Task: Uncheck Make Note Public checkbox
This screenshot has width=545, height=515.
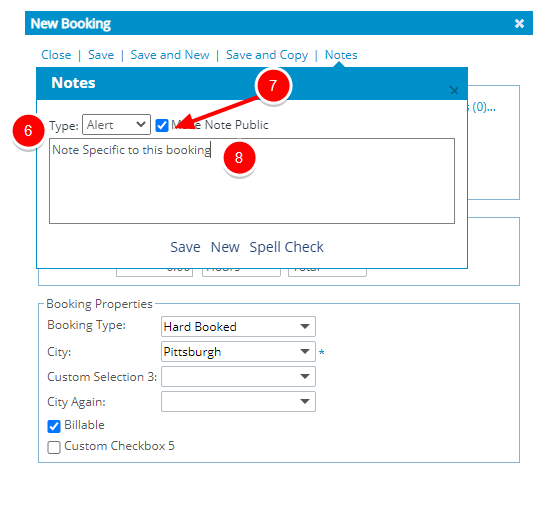Action: point(162,125)
